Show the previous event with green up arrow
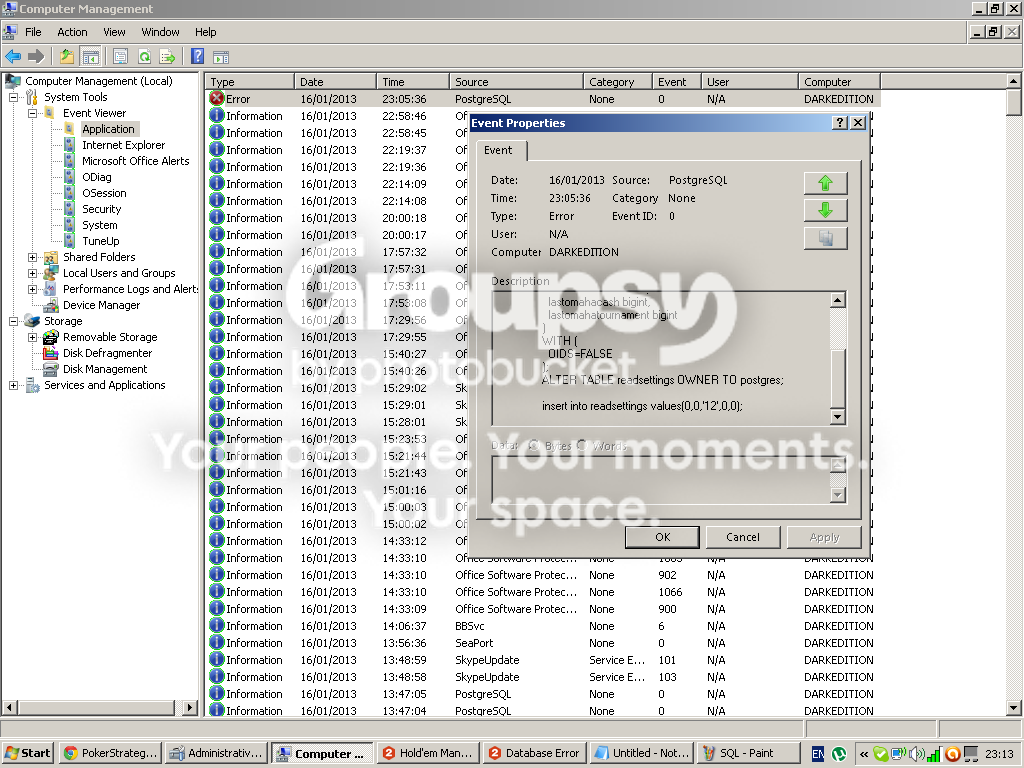This screenshot has height=768, width=1024. (825, 183)
